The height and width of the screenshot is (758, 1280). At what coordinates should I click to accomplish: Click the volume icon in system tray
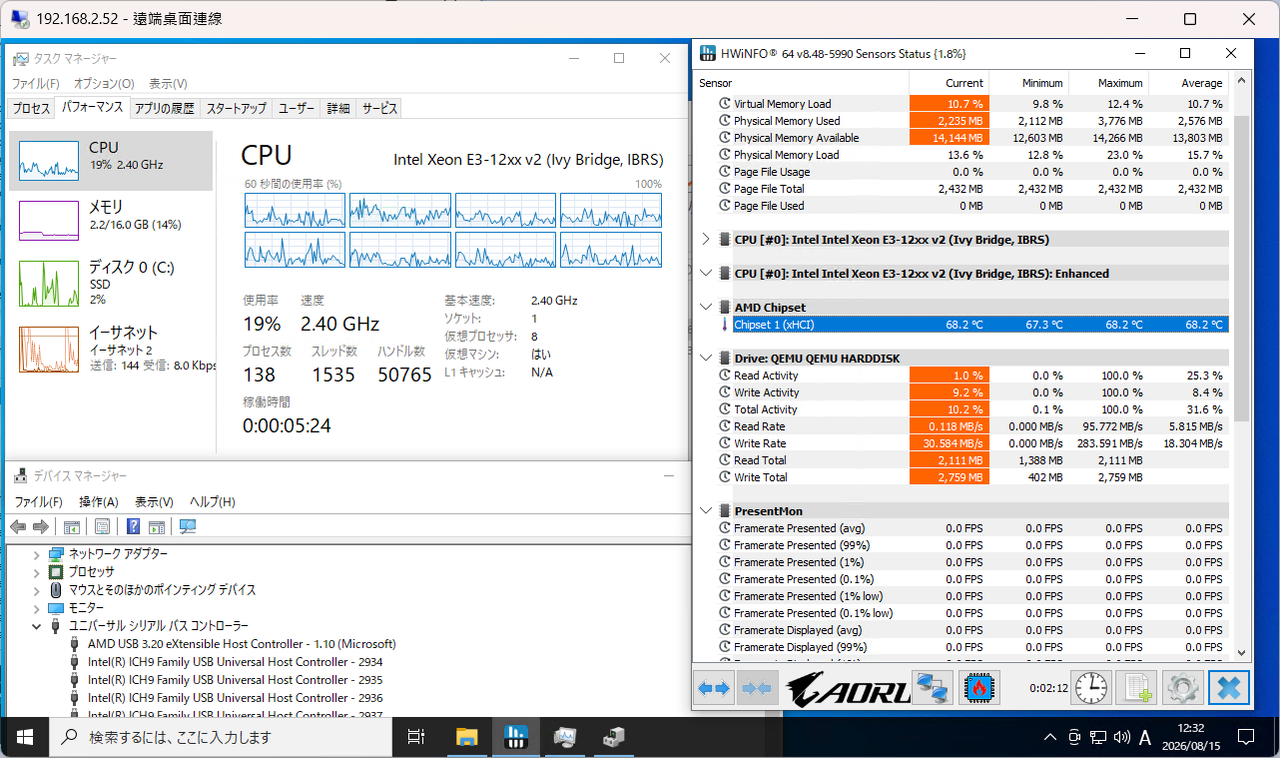tap(1122, 738)
